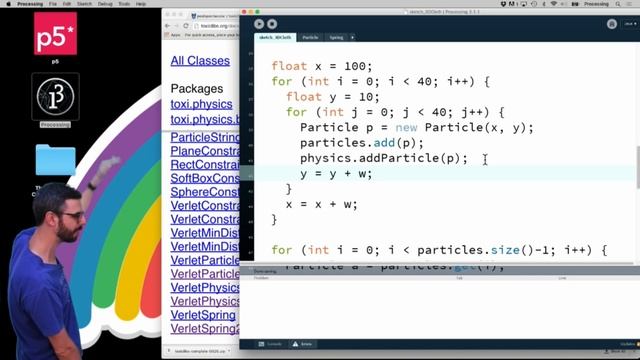Image resolution: width=640 pixels, height=360 pixels.
Task: Open the Console panel at the bottom
Action: coord(270,344)
